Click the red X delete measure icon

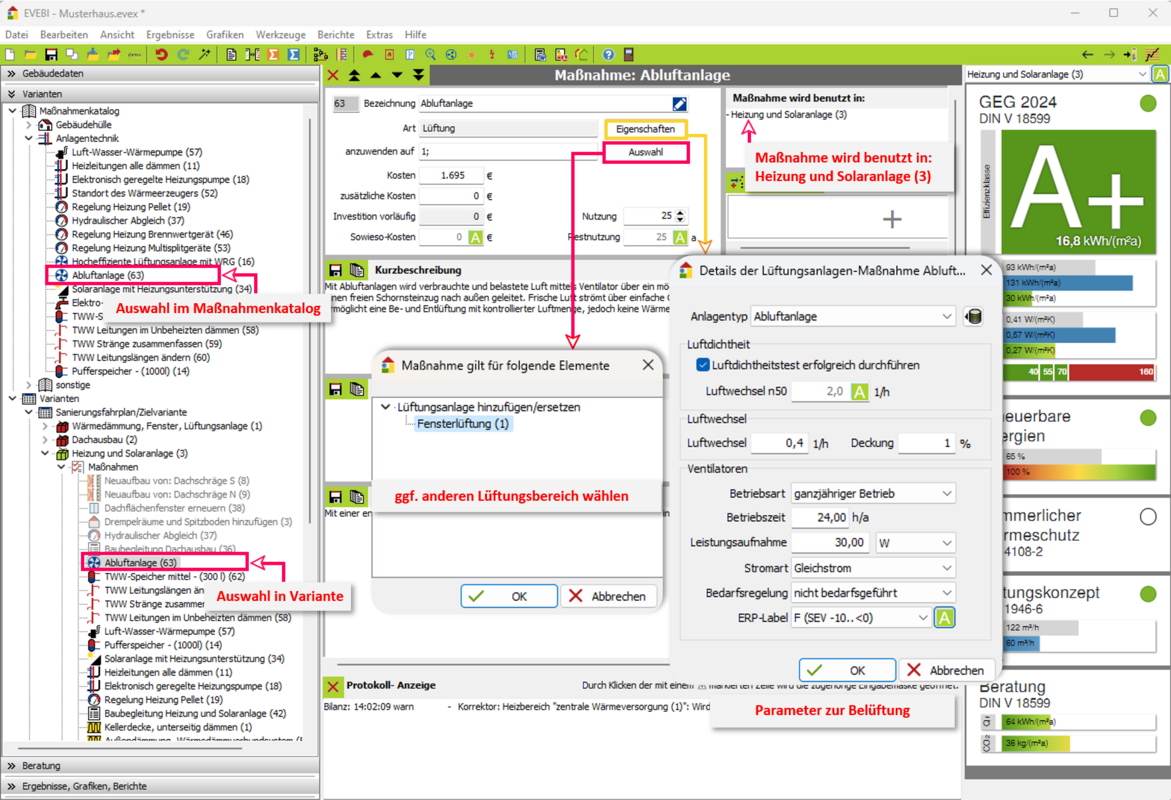click(x=334, y=75)
